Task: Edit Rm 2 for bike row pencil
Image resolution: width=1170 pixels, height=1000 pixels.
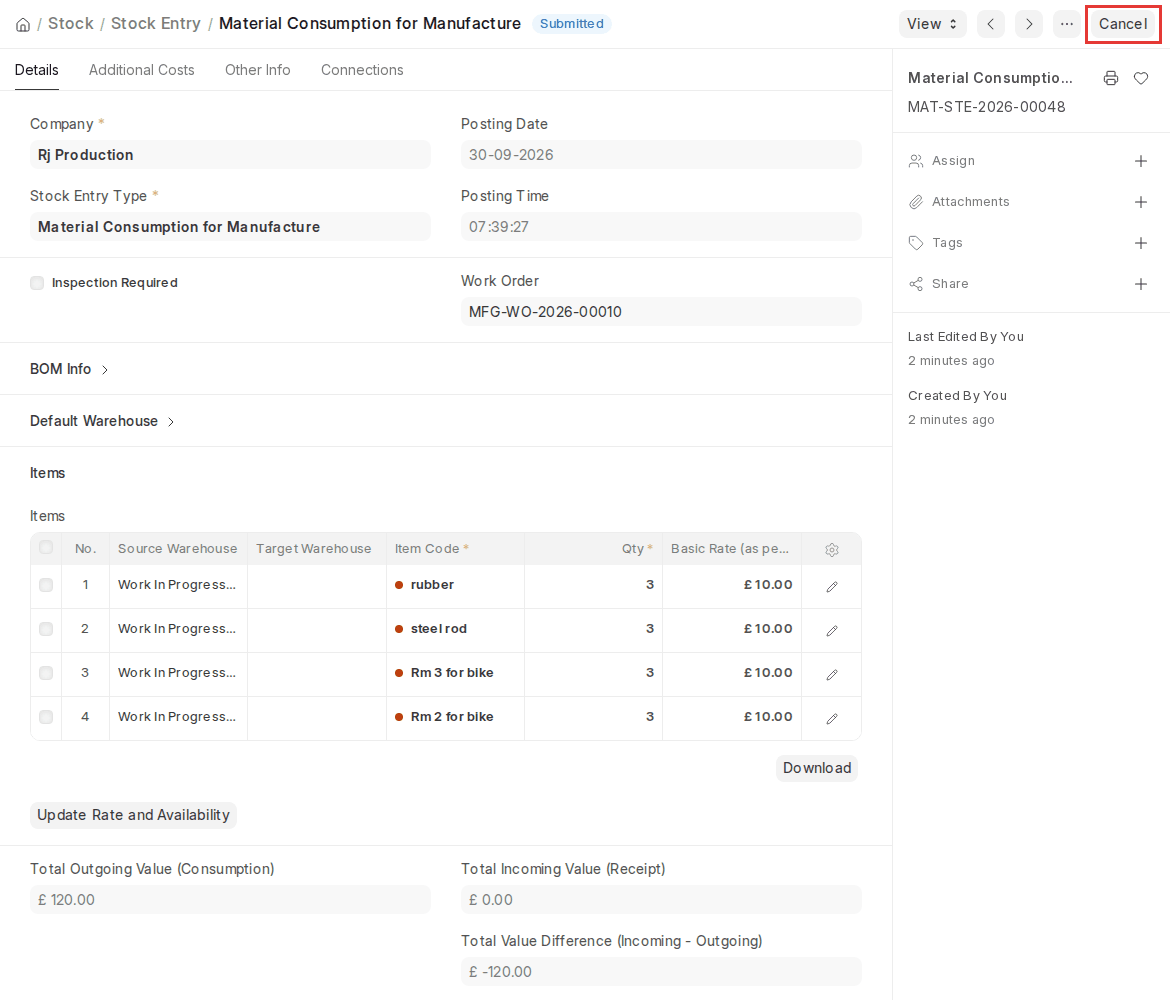Action: click(832, 719)
